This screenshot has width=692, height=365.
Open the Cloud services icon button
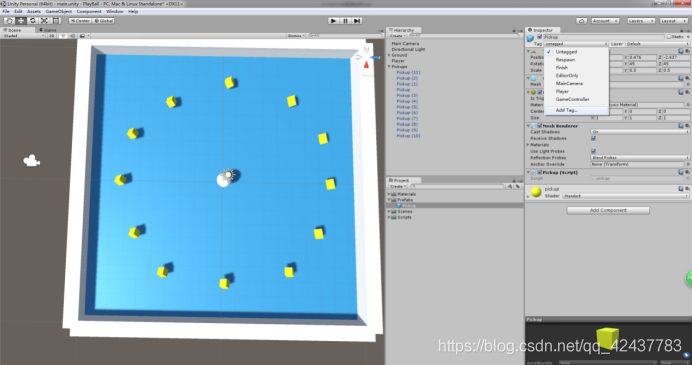[582, 21]
